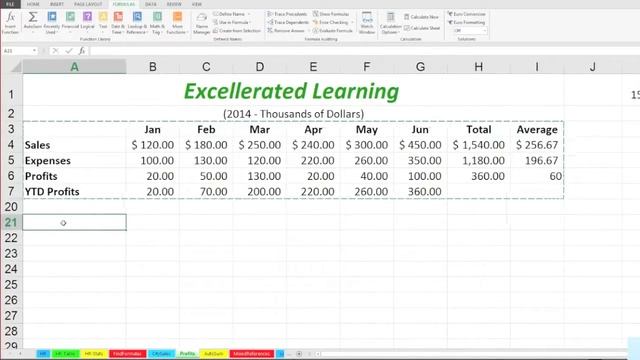Screen dimensions: 640x360
Task: Open Math & Trig functions library
Action: click(x=157, y=23)
